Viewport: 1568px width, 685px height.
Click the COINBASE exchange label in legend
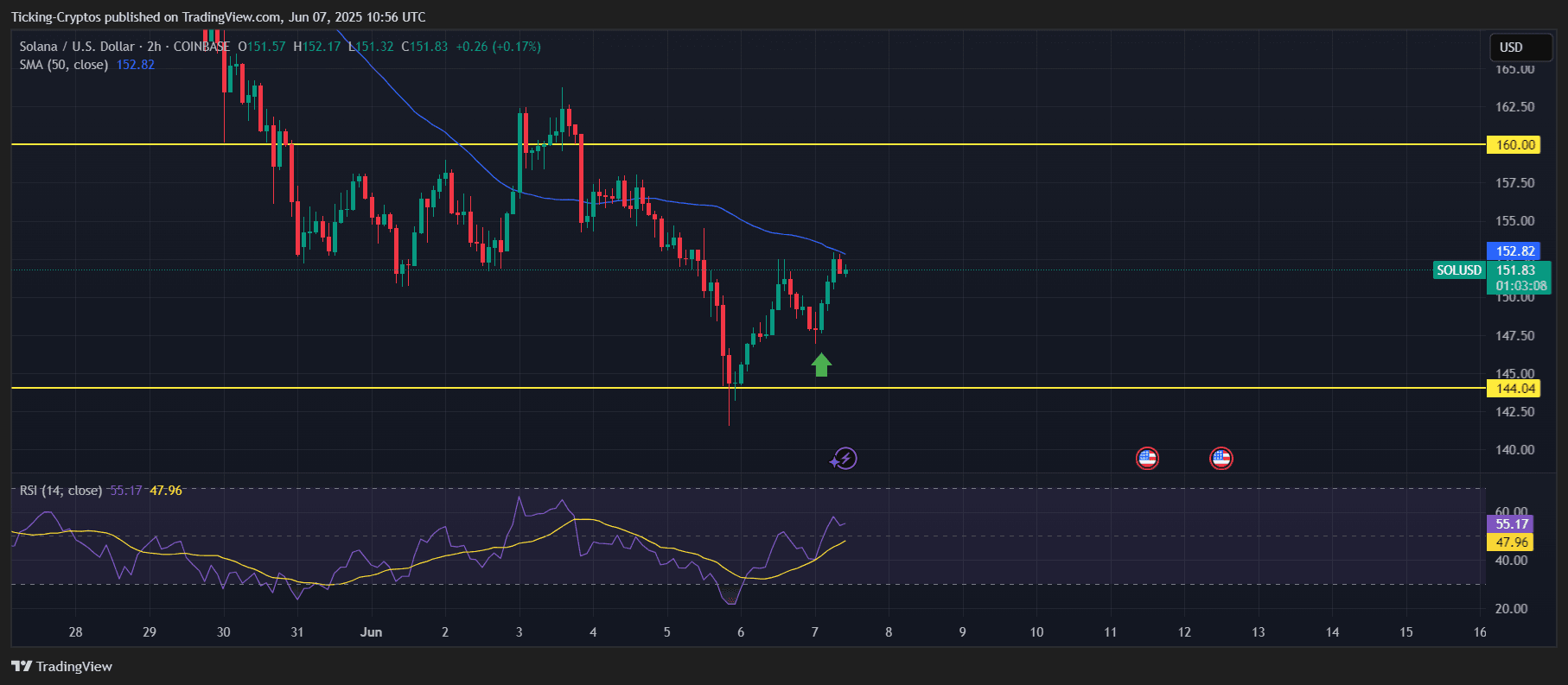[x=201, y=47]
